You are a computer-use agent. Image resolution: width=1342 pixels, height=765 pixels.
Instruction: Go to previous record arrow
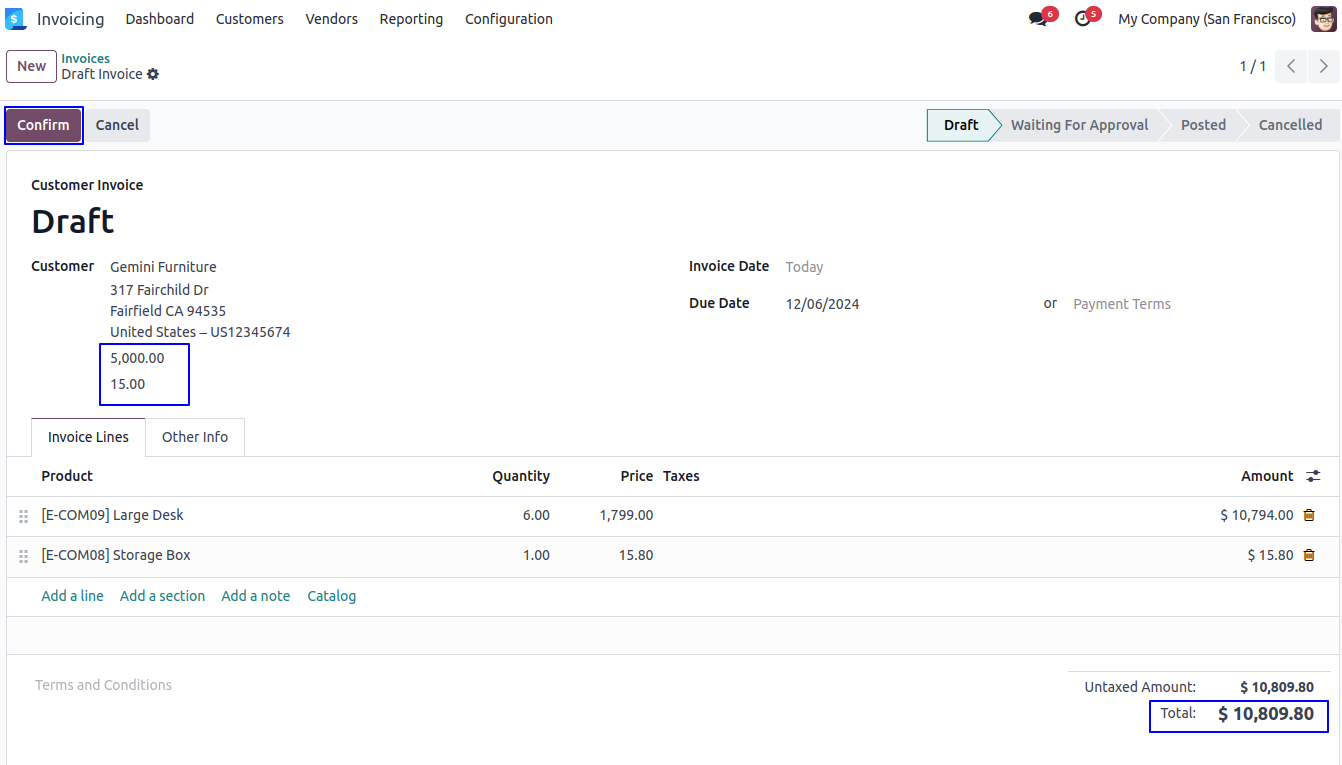(1291, 66)
